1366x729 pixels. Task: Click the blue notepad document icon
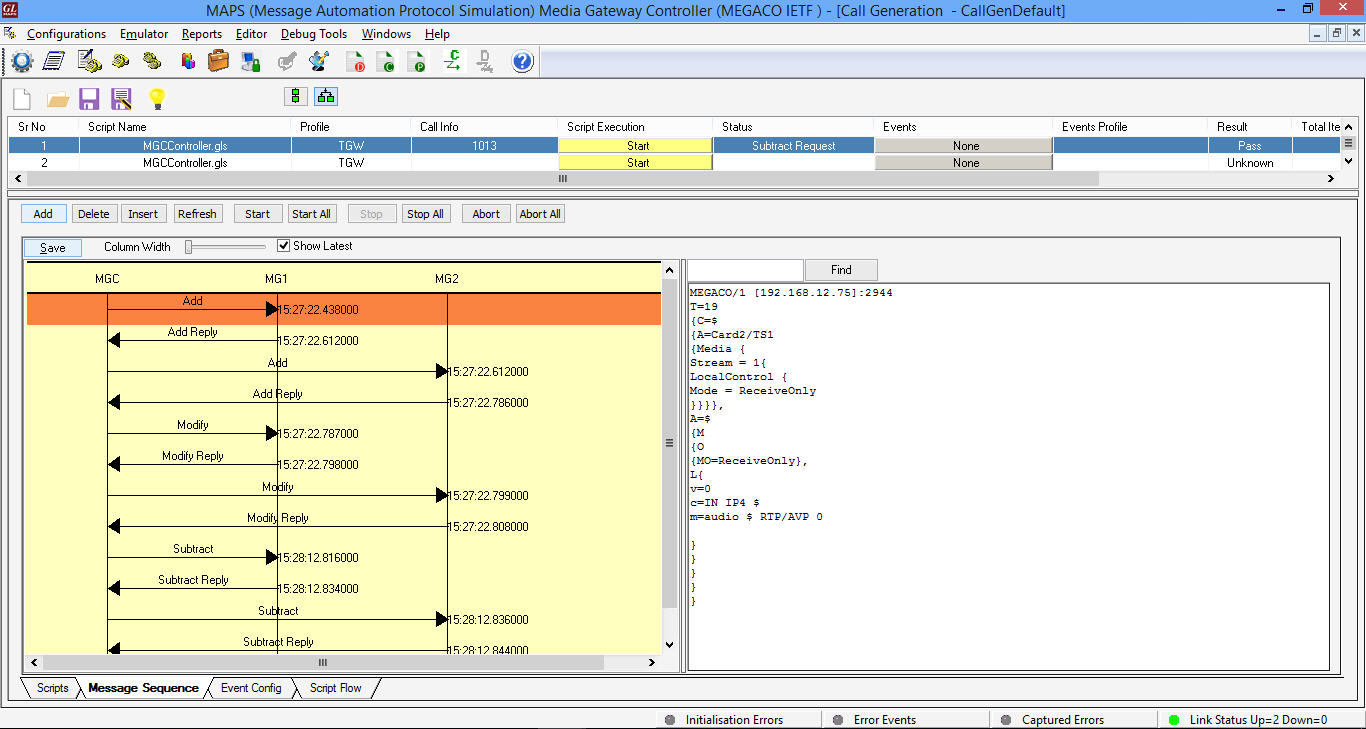54,62
